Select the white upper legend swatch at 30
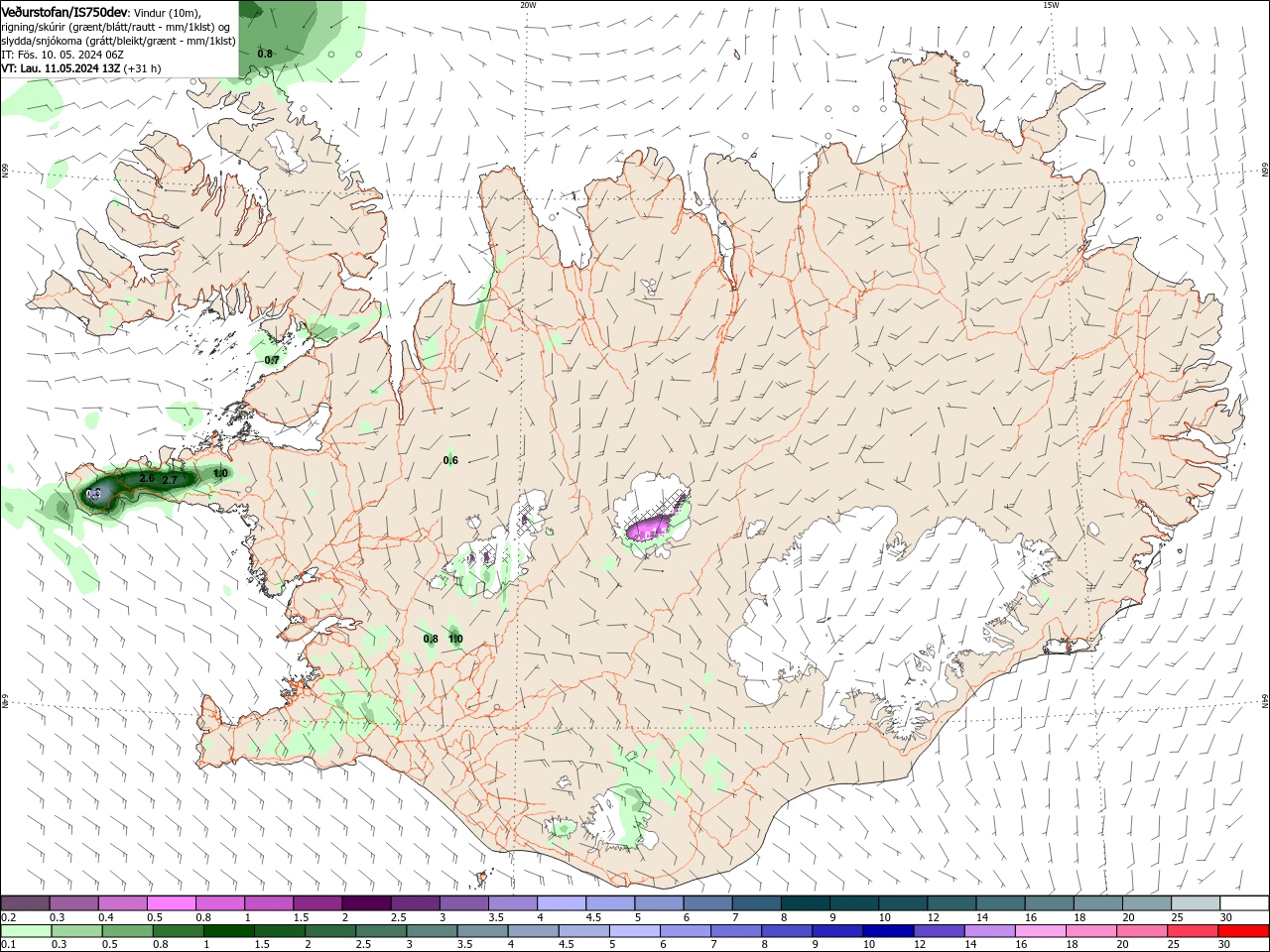Image resolution: width=1270 pixels, height=952 pixels. pyautogui.click(x=1244, y=902)
